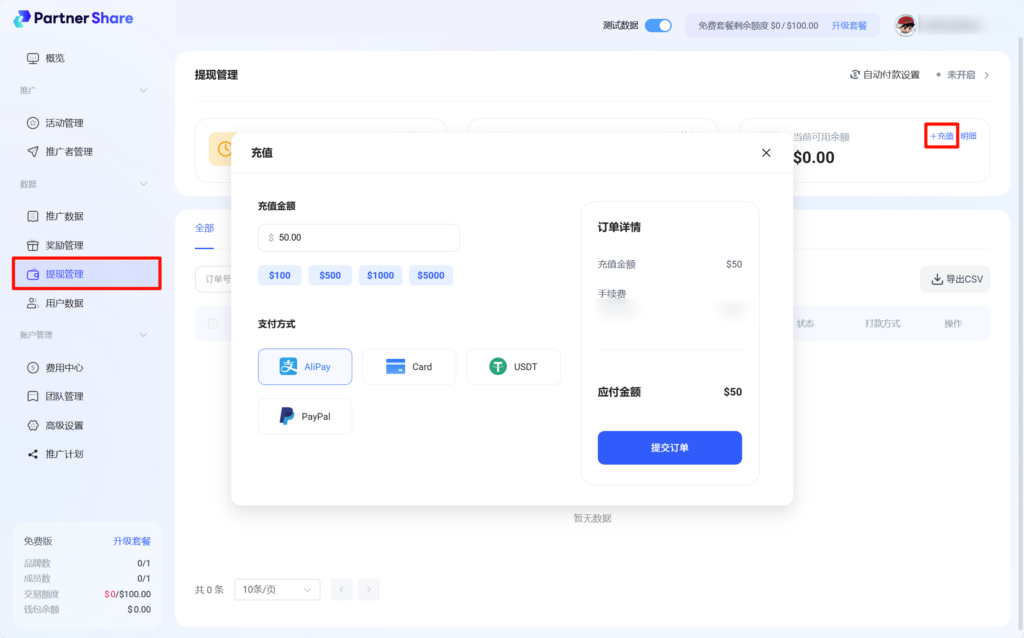This screenshot has height=638, width=1024.
Task: Open the 10条/页 page size dropdown
Action: click(277, 590)
